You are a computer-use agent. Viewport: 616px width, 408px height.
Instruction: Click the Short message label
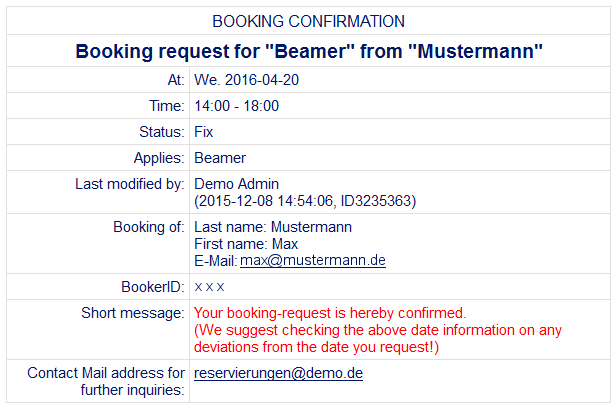[x=133, y=313]
